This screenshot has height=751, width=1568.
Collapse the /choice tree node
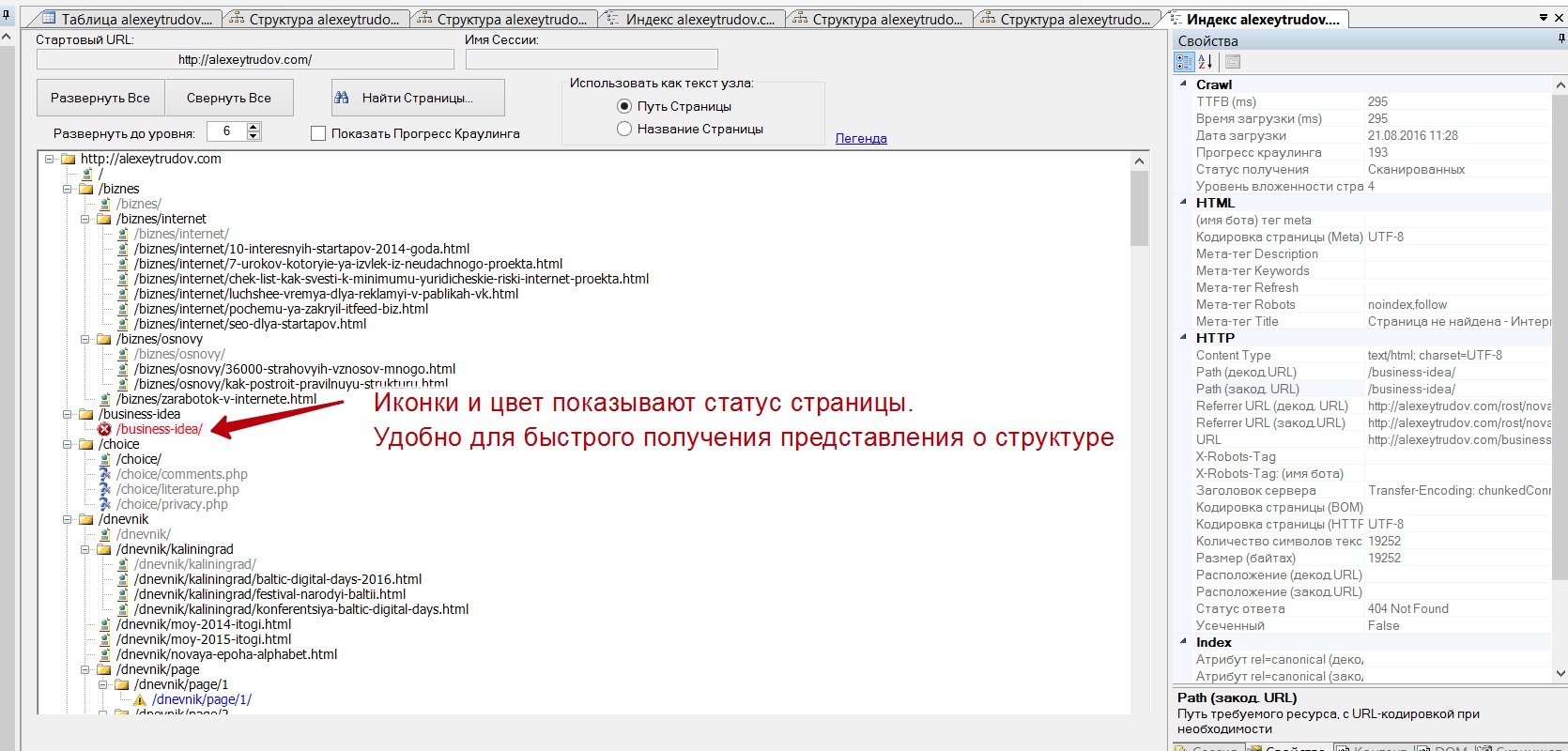(68, 444)
